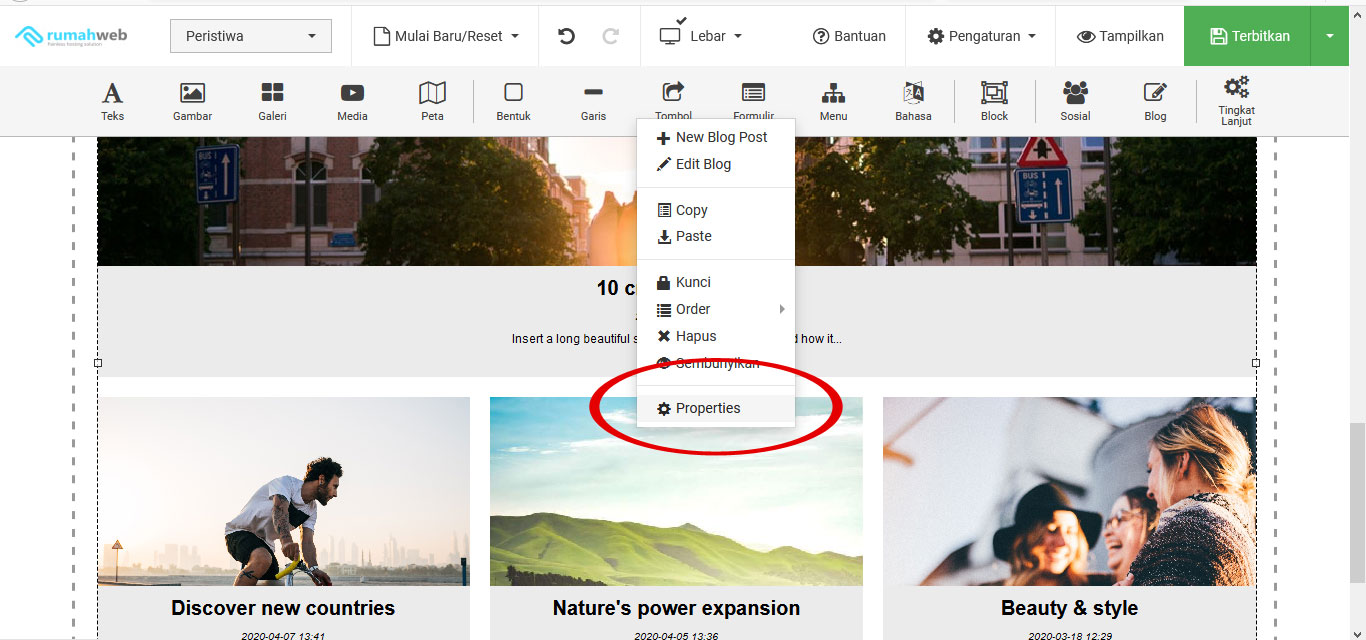
Task: Open the arrow dropdown beside Terbitkan
Action: pyautogui.click(x=1329, y=36)
